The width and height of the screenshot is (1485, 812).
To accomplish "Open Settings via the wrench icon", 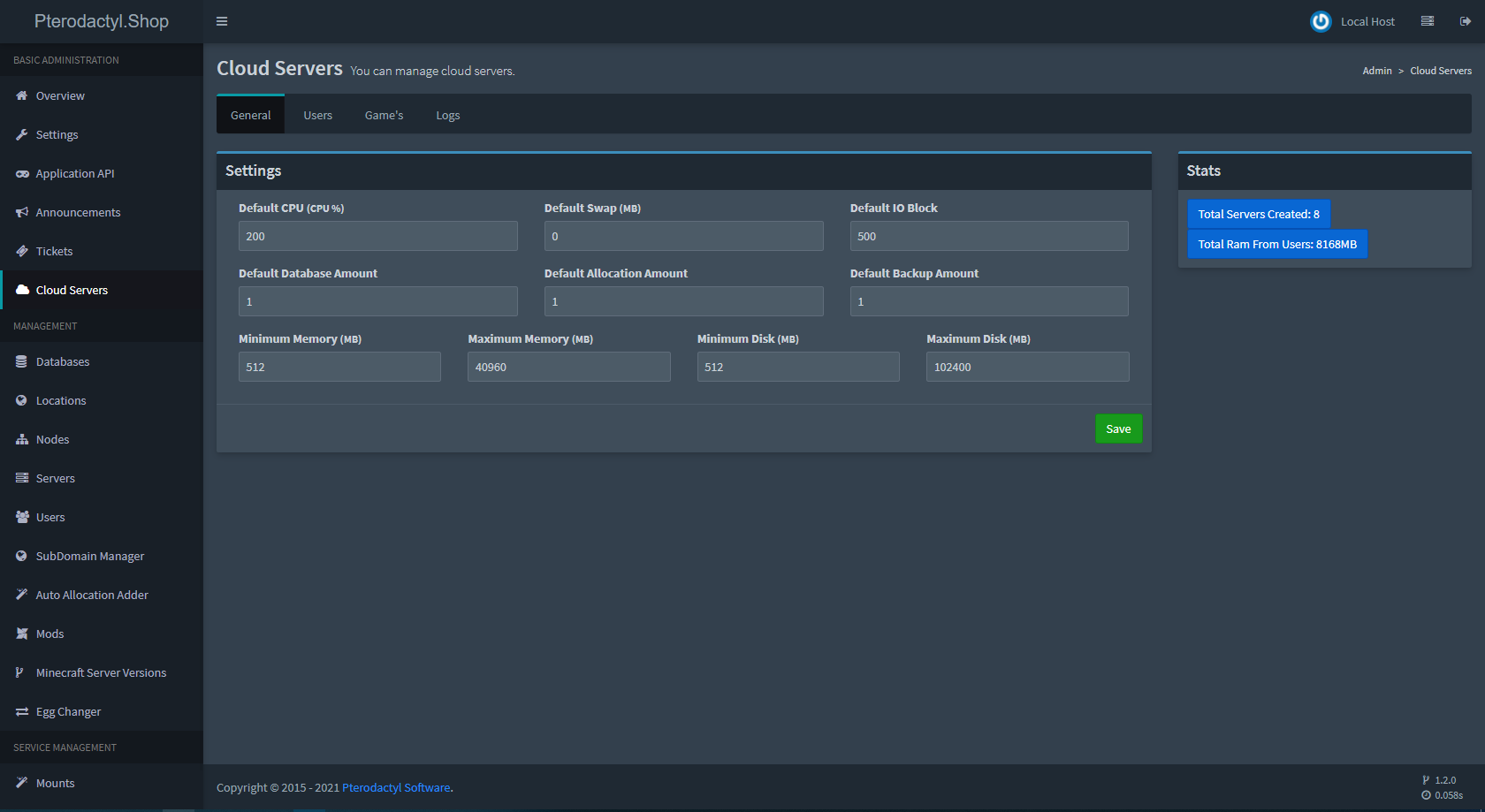I will [x=22, y=134].
